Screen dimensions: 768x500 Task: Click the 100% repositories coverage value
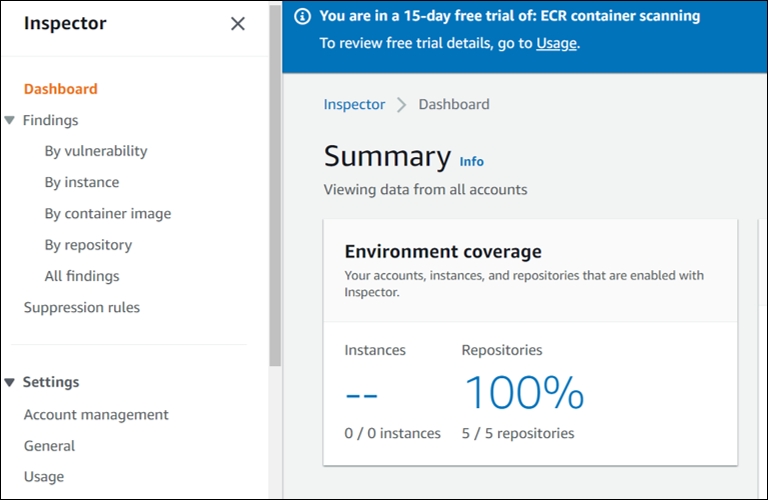(524, 393)
